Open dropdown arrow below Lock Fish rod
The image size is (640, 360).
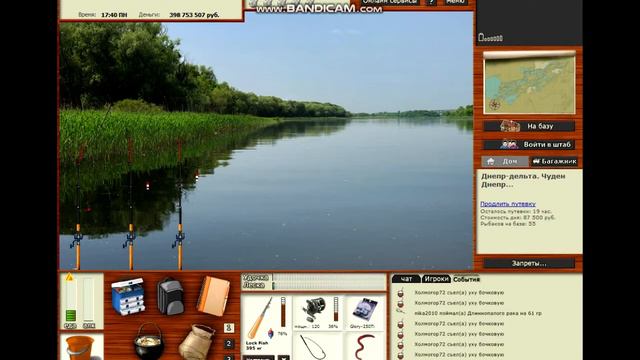[284, 358]
